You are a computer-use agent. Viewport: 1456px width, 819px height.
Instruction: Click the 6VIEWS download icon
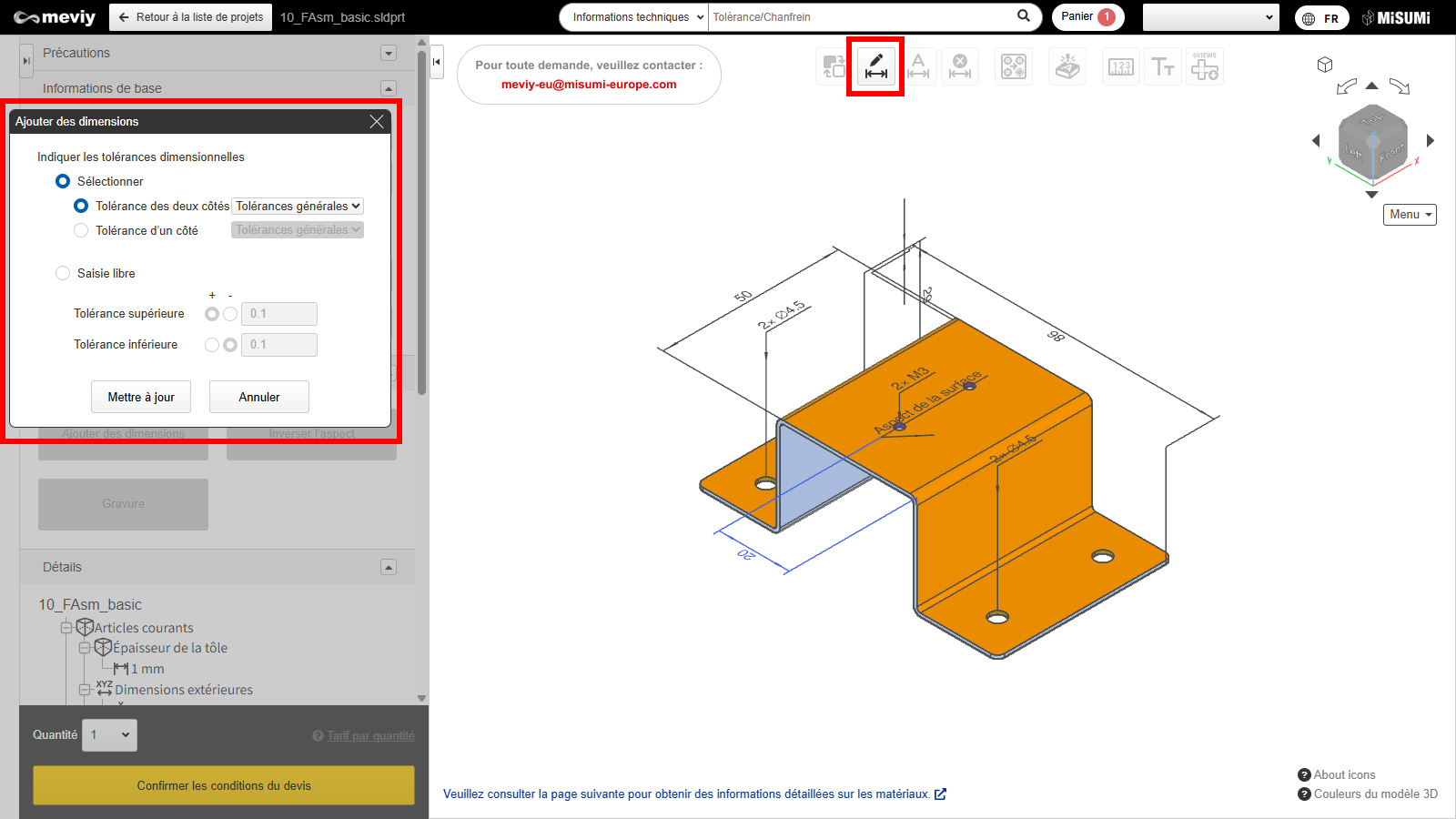[x=1205, y=66]
